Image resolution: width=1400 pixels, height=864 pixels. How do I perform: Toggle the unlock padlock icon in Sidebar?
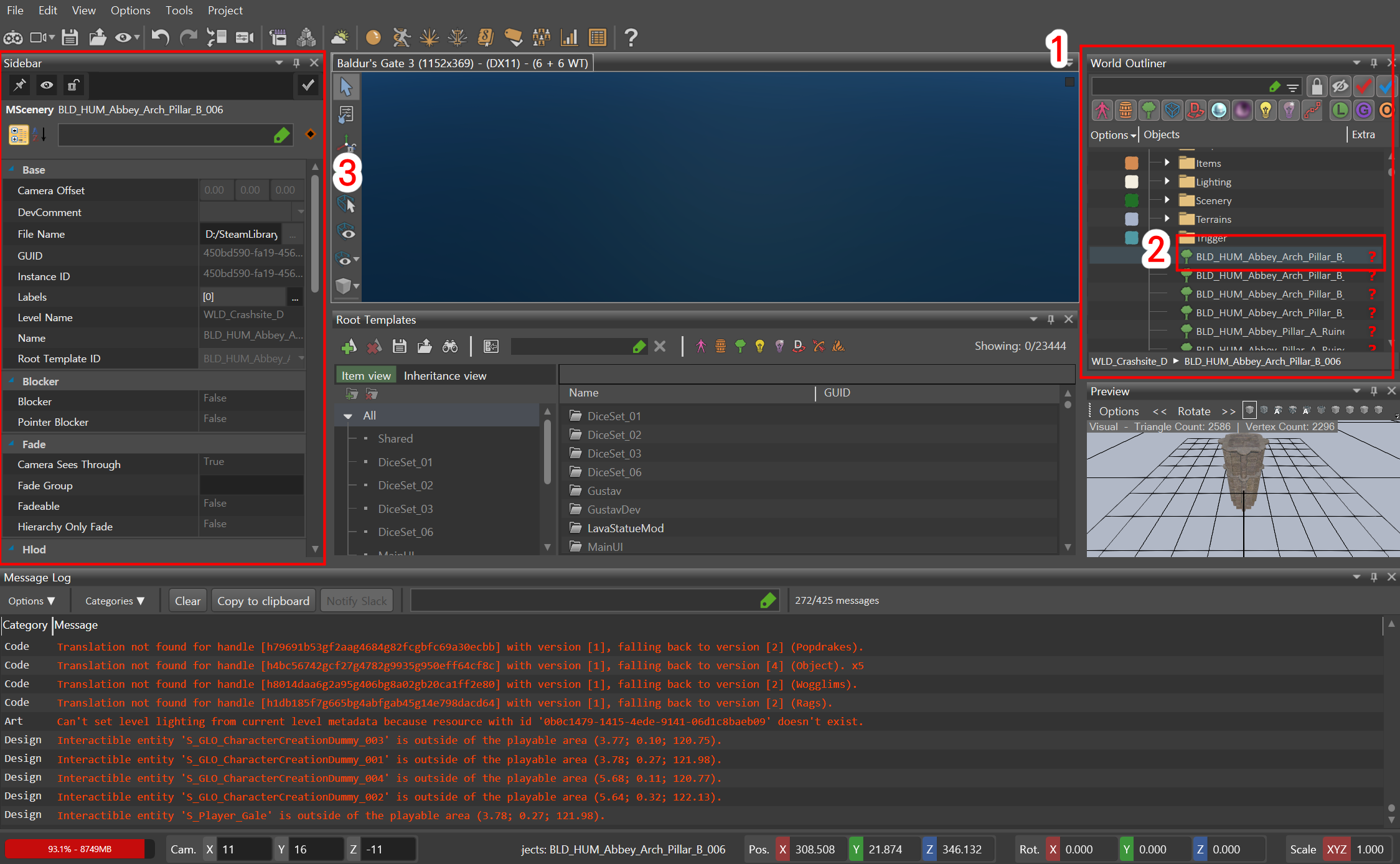click(x=73, y=85)
